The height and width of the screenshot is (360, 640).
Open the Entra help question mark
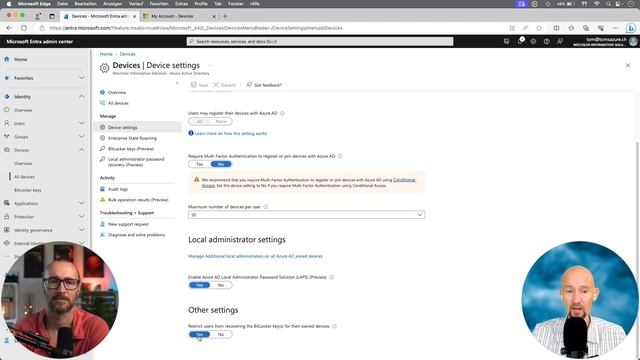tap(547, 41)
